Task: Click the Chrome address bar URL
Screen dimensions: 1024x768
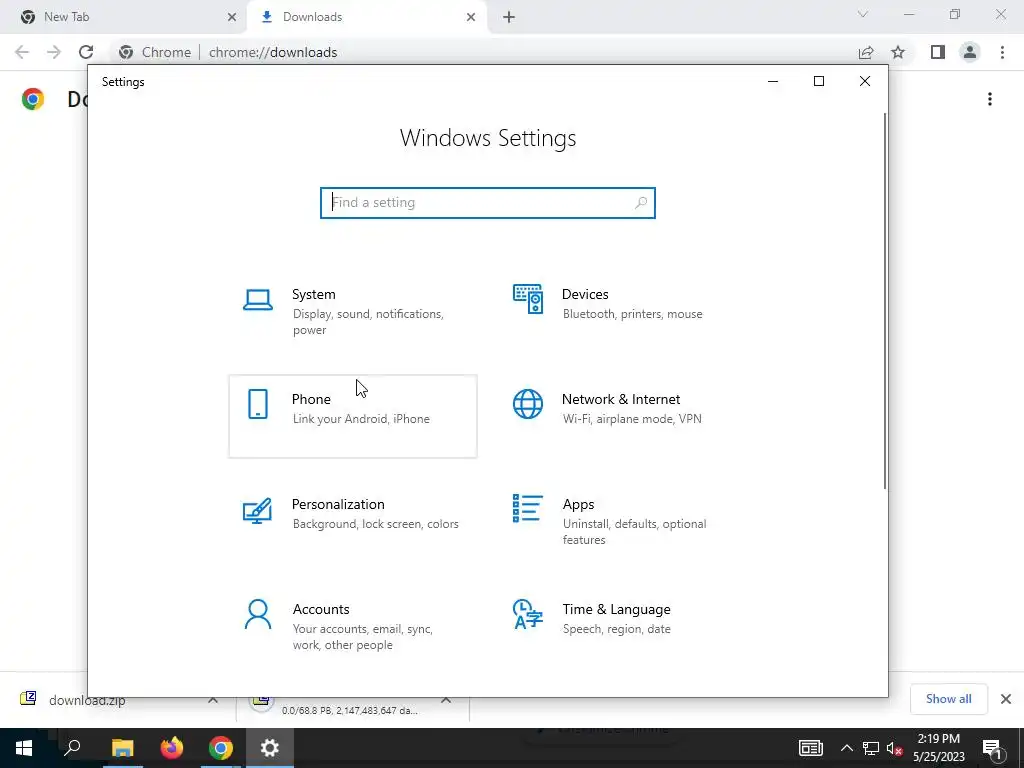Action: point(273,52)
